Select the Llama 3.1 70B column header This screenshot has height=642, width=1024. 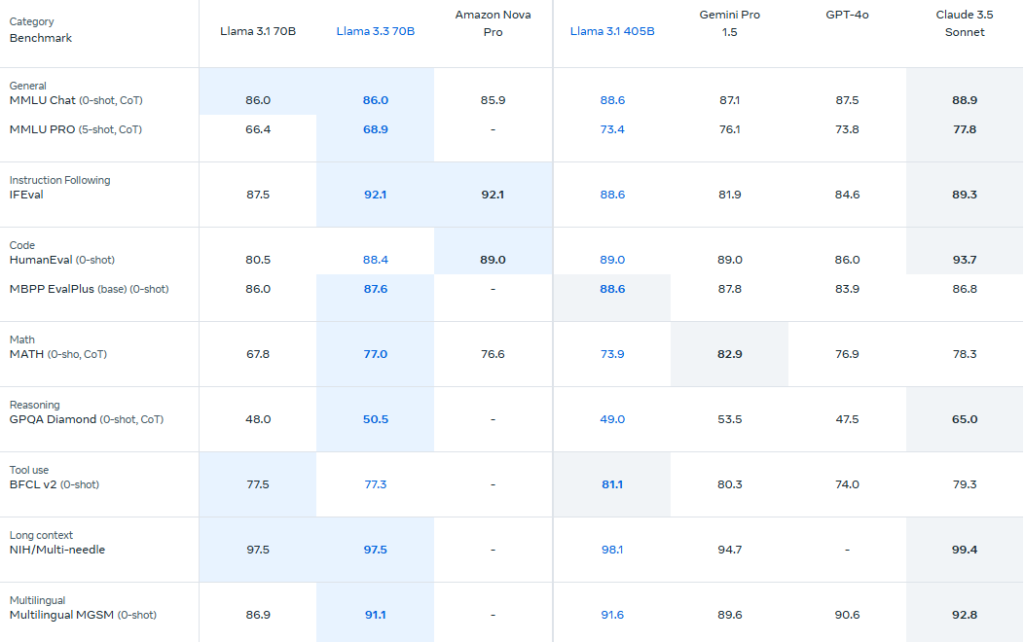(x=258, y=31)
